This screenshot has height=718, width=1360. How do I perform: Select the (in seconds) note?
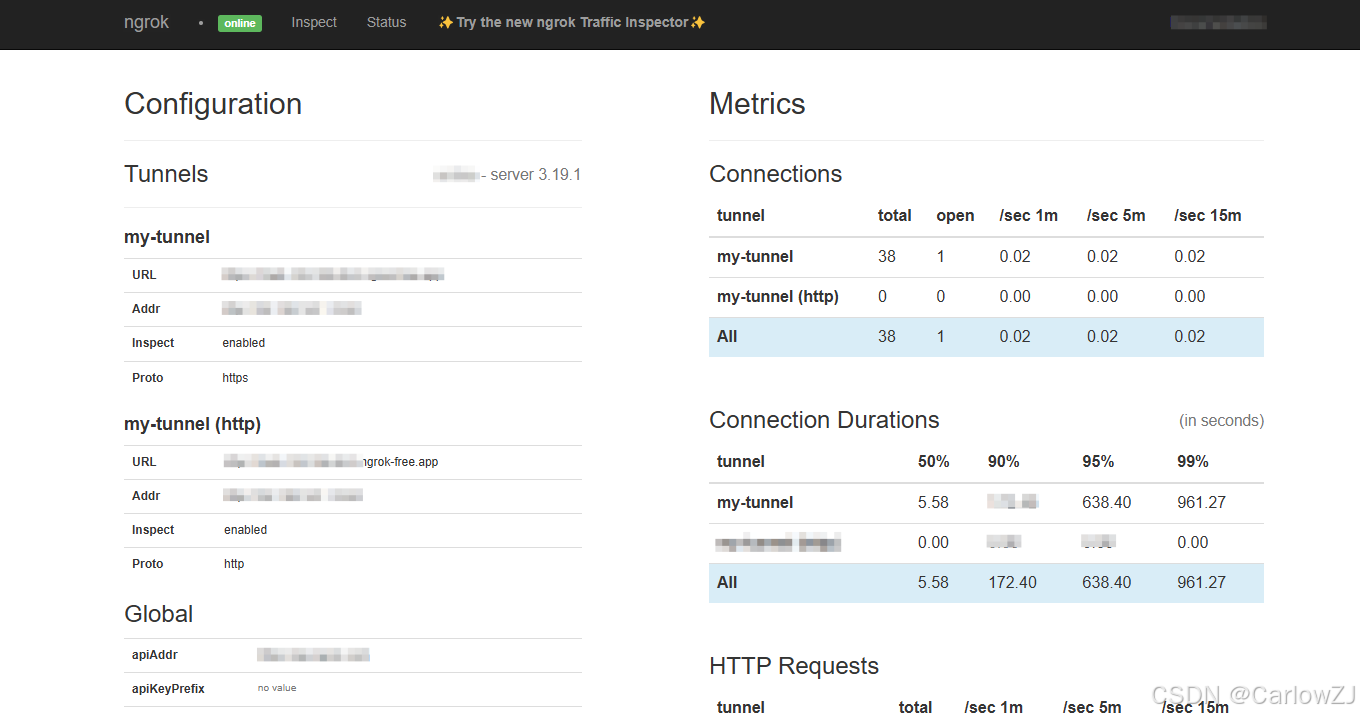pos(1221,421)
